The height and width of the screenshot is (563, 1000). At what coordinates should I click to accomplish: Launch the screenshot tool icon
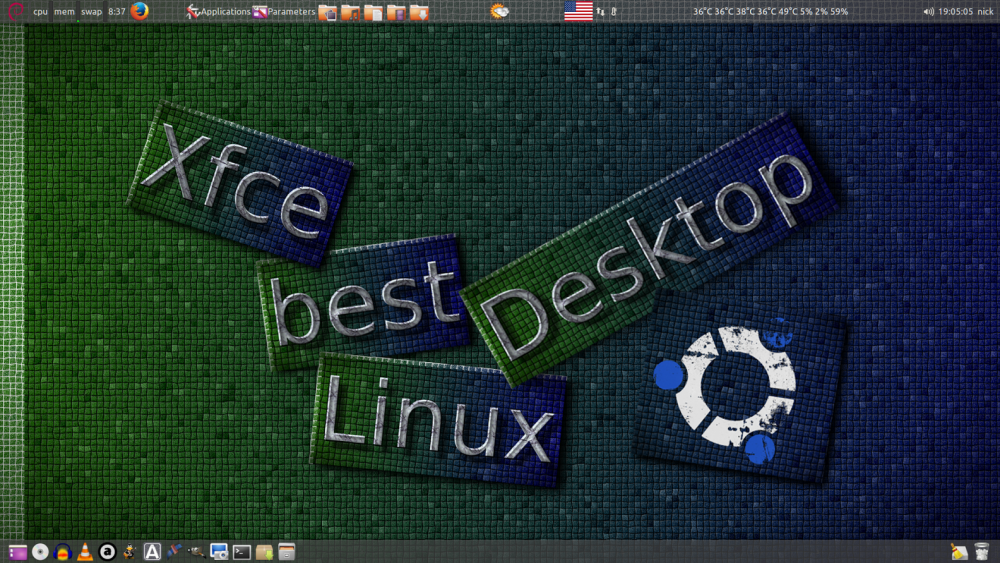click(x=219, y=552)
